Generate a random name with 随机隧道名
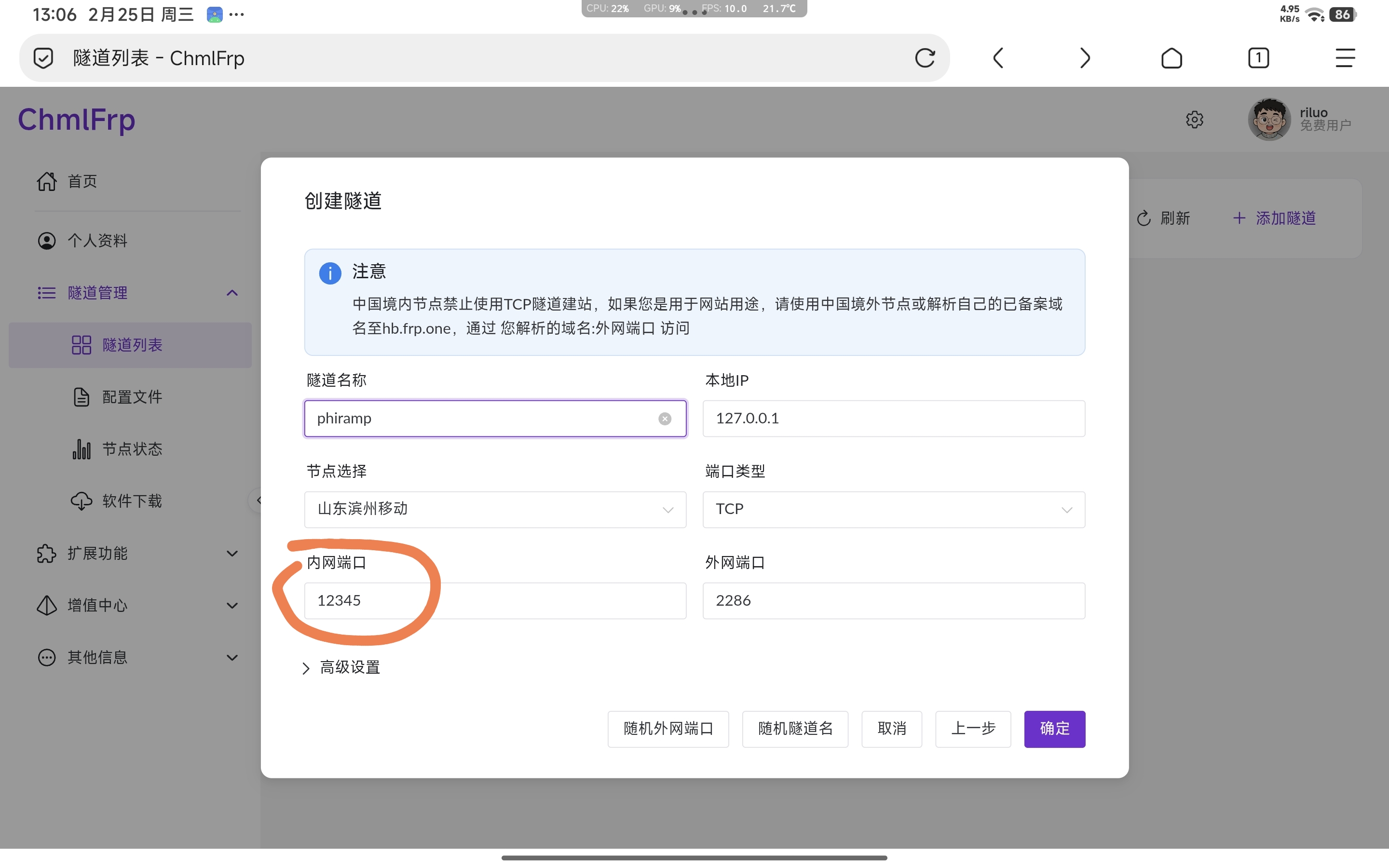Screen dimensions: 1389x868 pos(794,729)
